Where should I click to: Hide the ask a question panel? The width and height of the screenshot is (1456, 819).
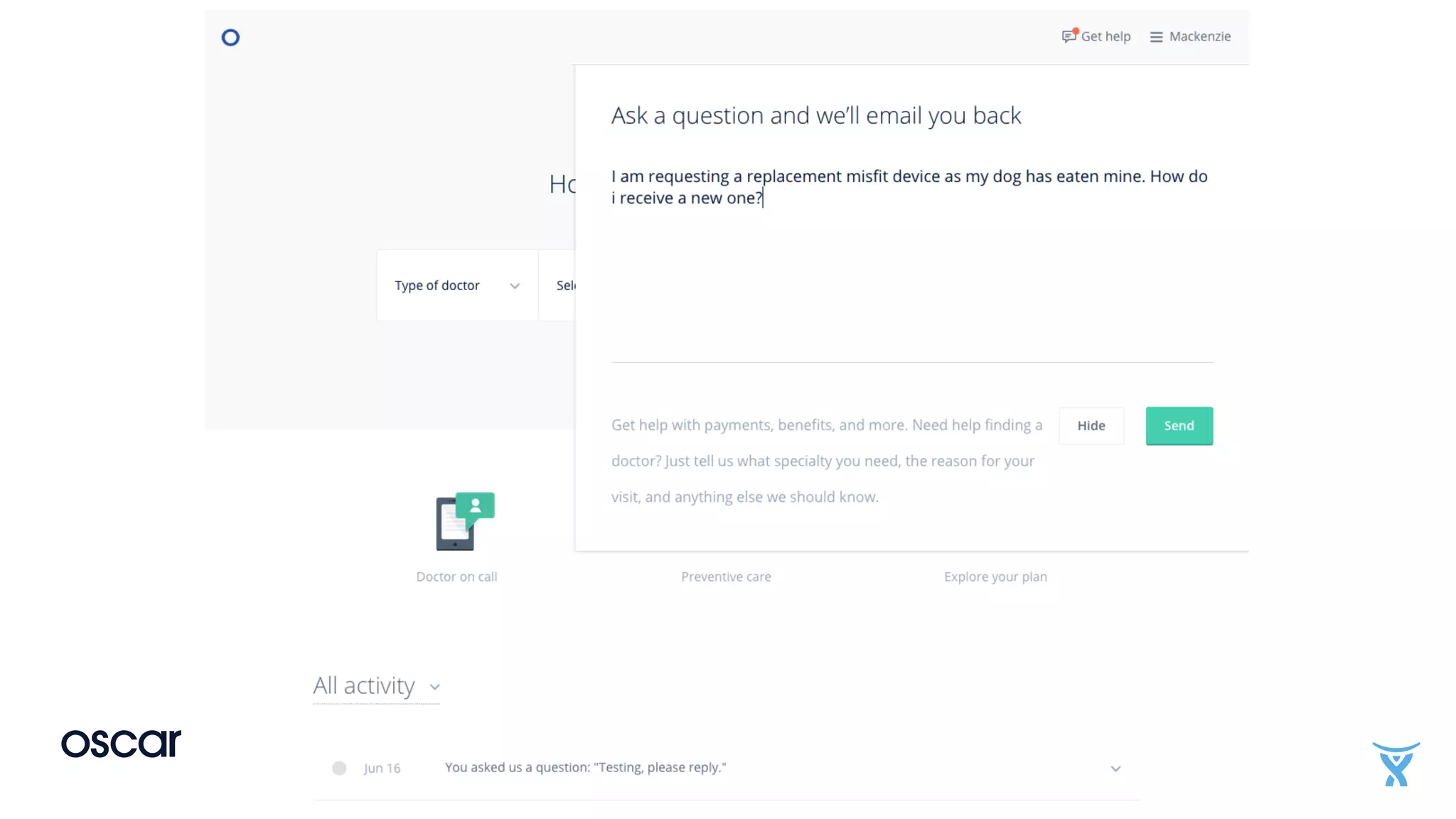click(1091, 426)
